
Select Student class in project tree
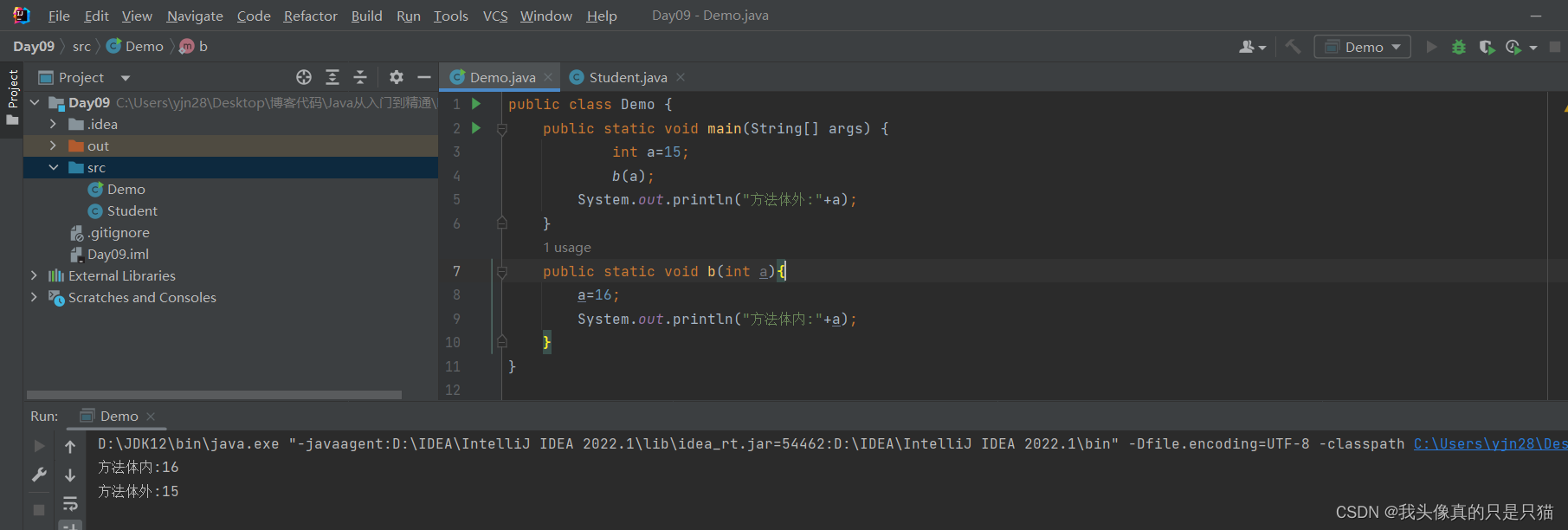123,210
